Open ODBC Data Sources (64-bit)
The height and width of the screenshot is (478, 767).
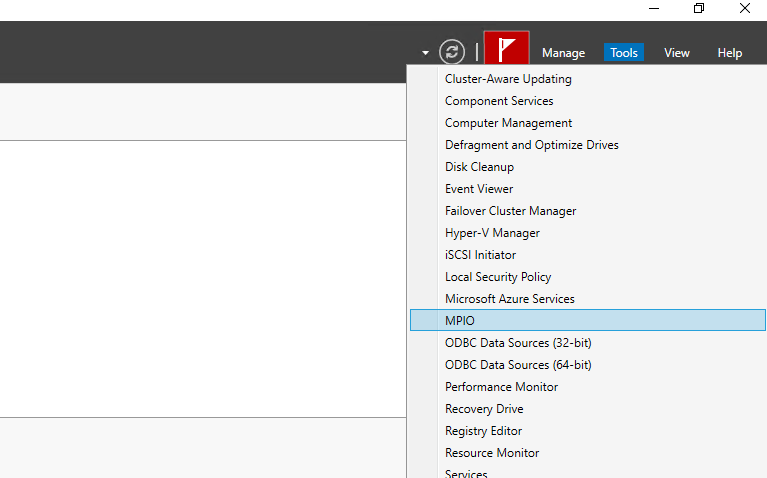(518, 365)
